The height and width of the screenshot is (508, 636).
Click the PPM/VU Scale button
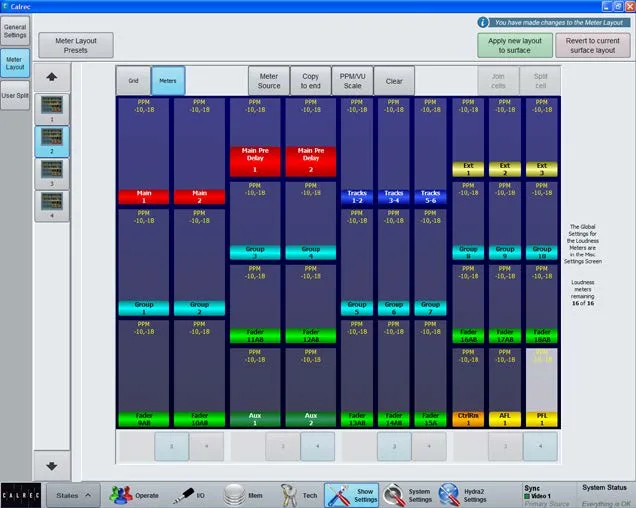coord(352,81)
